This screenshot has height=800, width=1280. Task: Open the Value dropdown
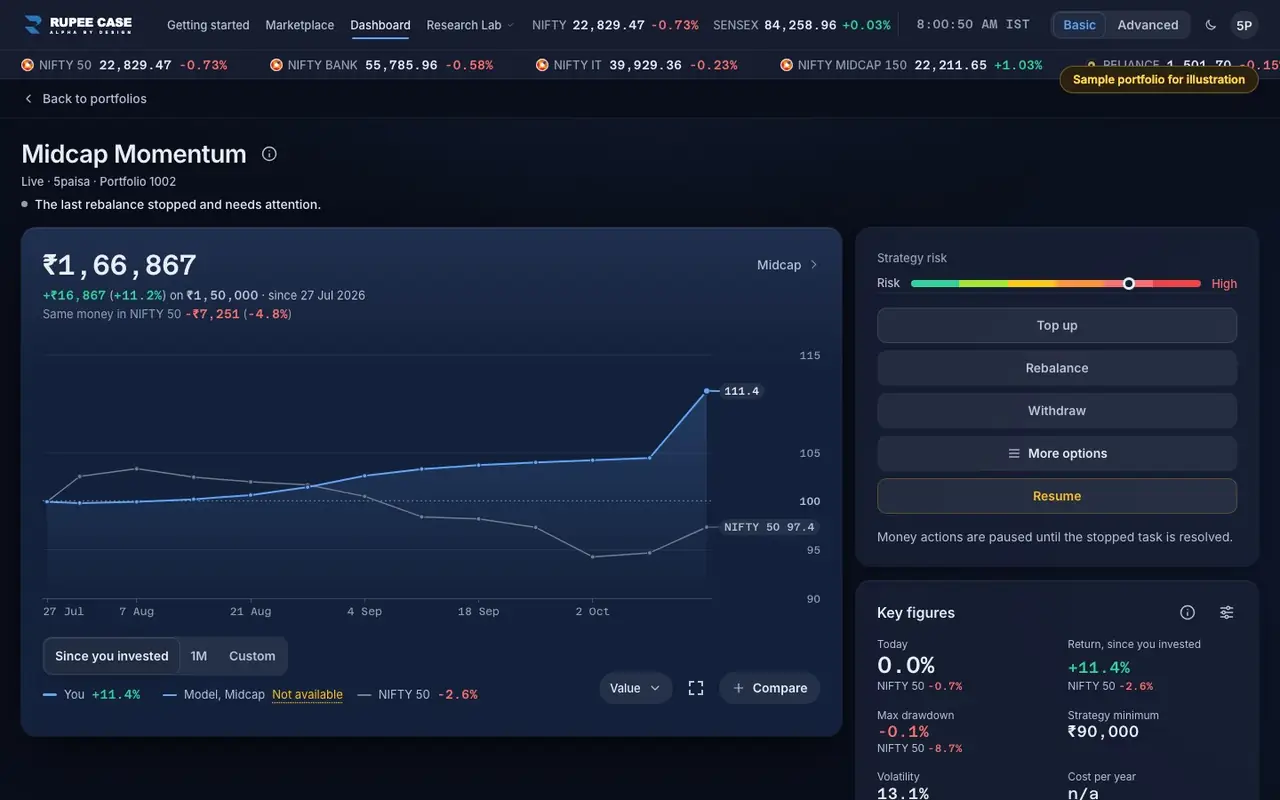pos(636,688)
